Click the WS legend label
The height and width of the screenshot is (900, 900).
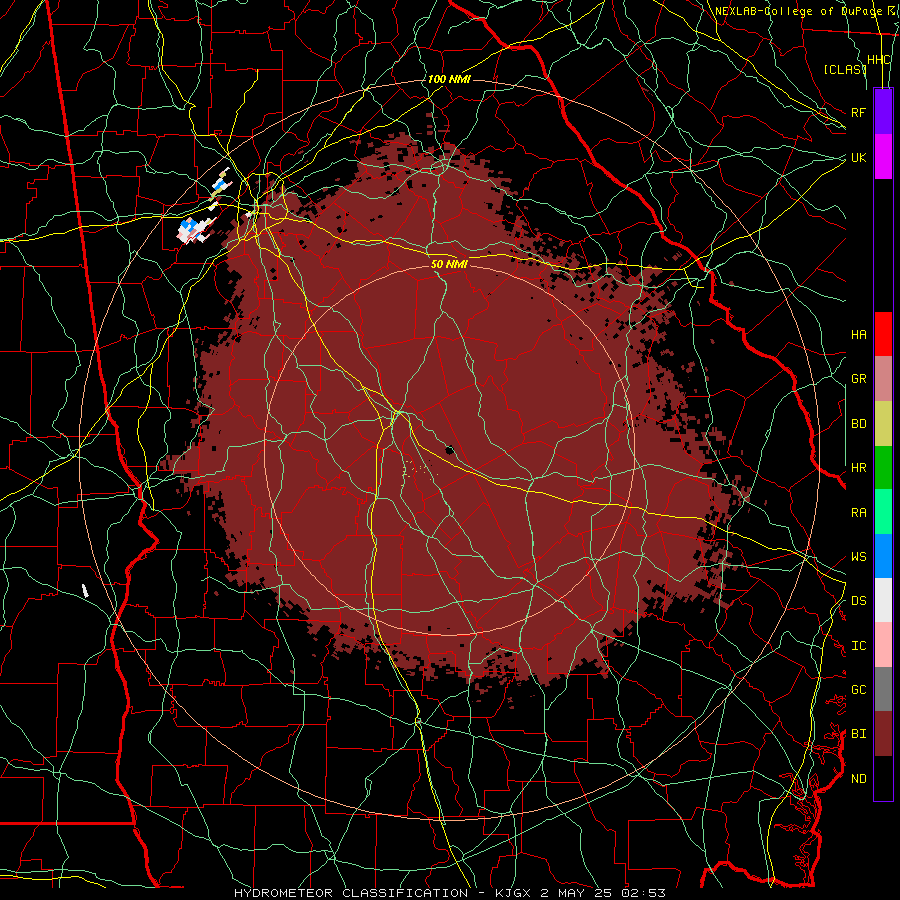tap(858, 557)
